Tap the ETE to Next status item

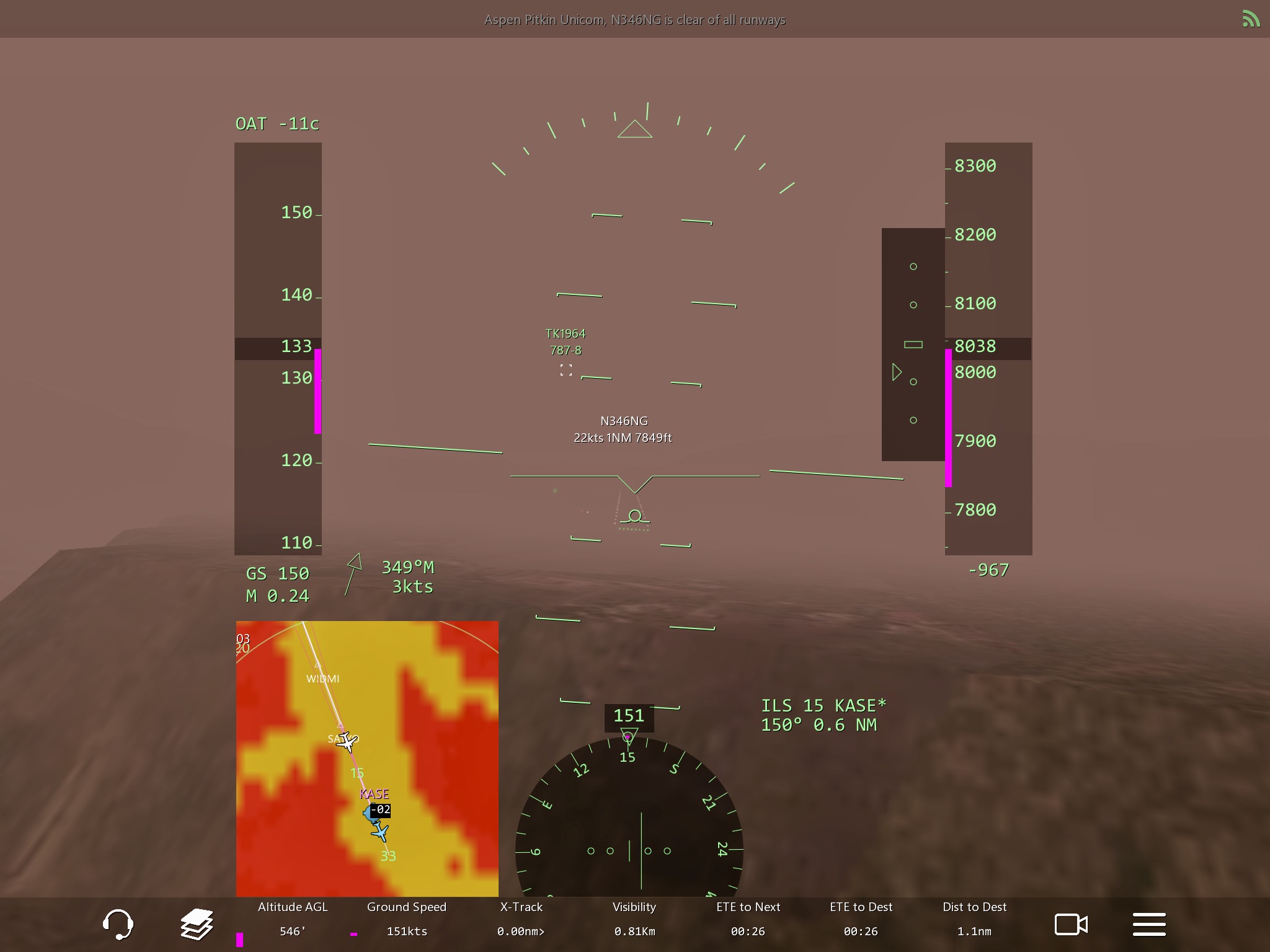748,919
